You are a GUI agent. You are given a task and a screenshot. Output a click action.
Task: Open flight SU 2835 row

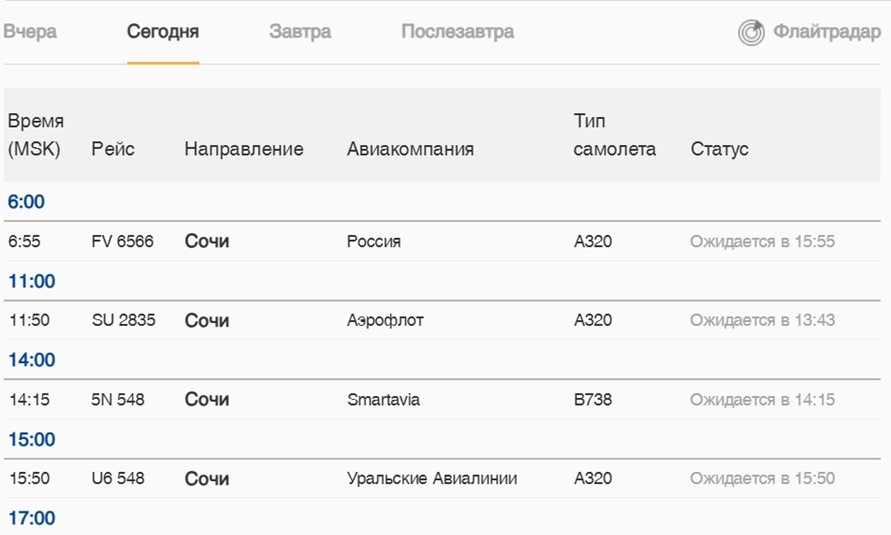click(122, 321)
